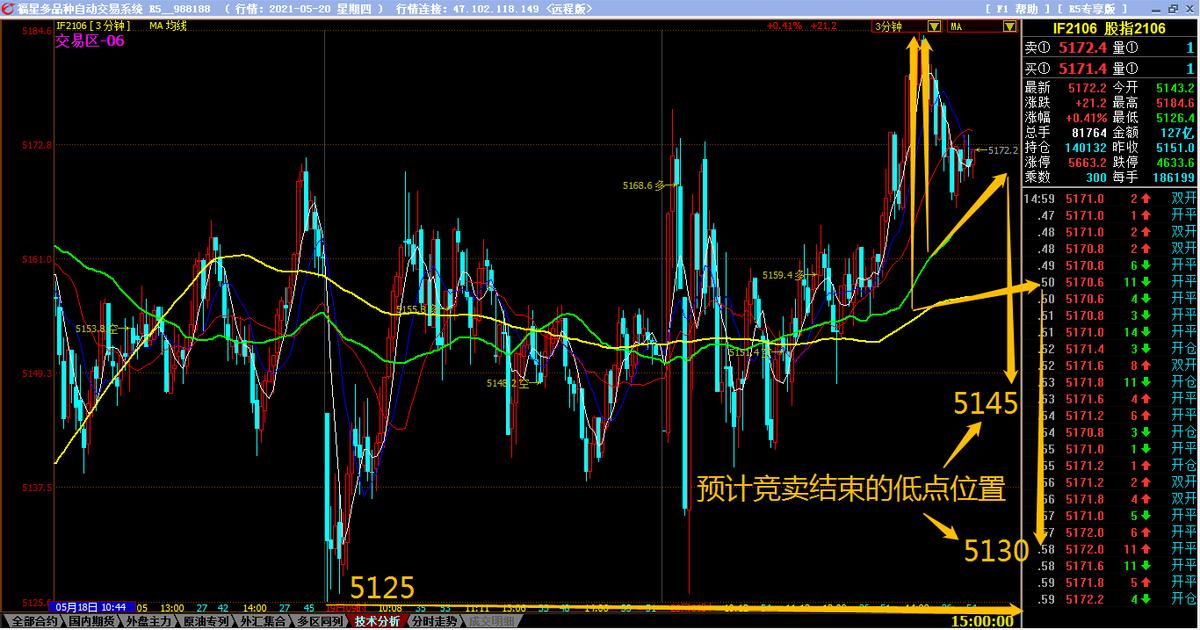Switch to the 分时走势 tab

(x=434, y=621)
